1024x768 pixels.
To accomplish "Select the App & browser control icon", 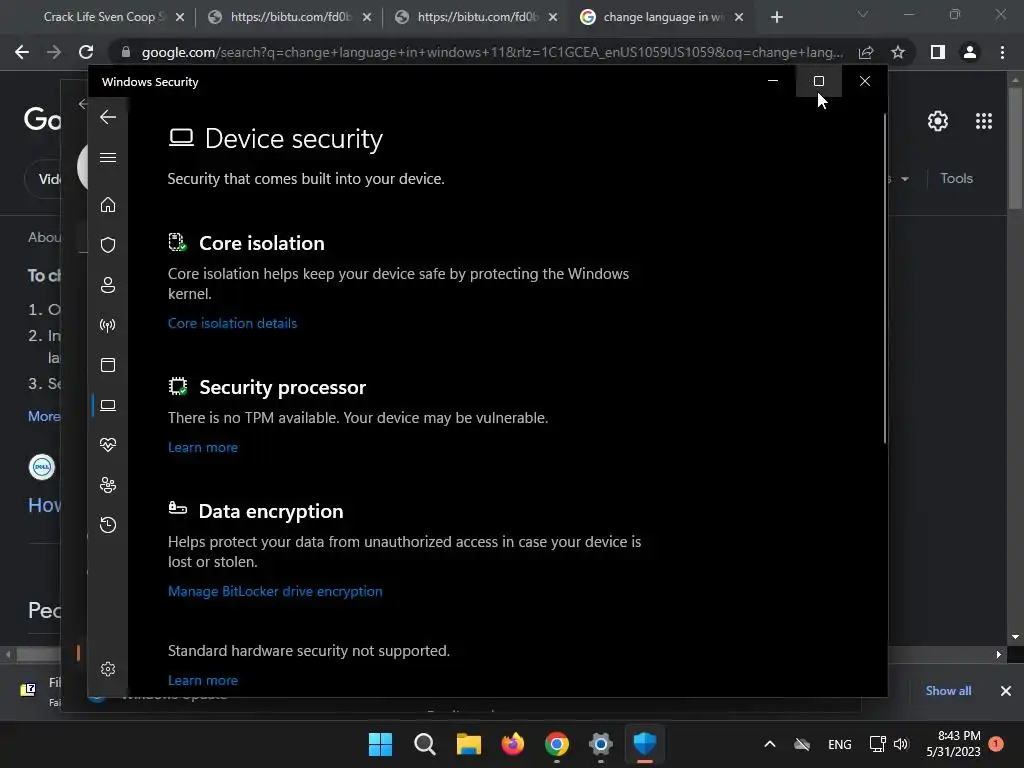I will pos(108,365).
